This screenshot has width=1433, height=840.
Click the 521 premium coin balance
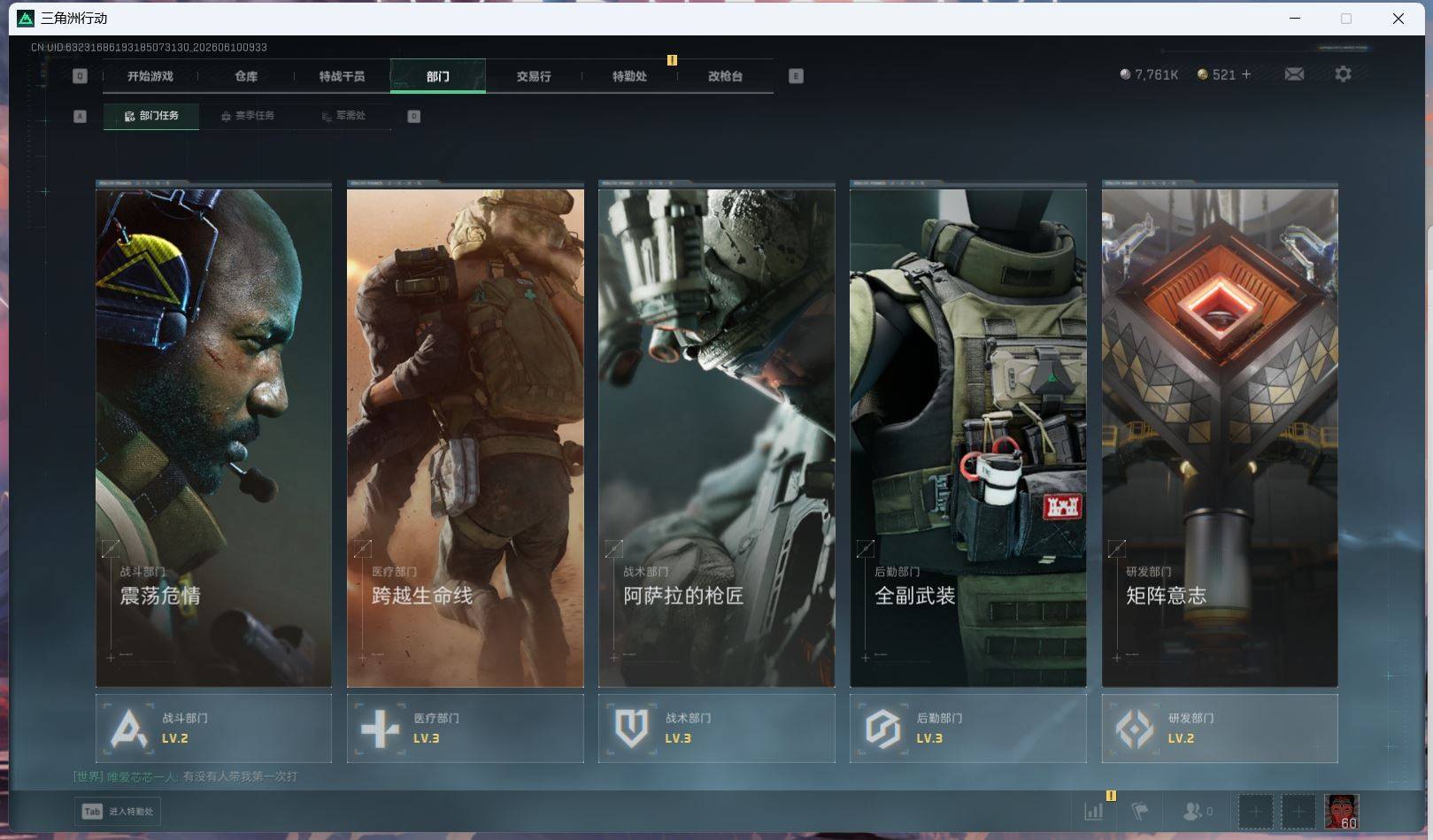[1216, 74]
